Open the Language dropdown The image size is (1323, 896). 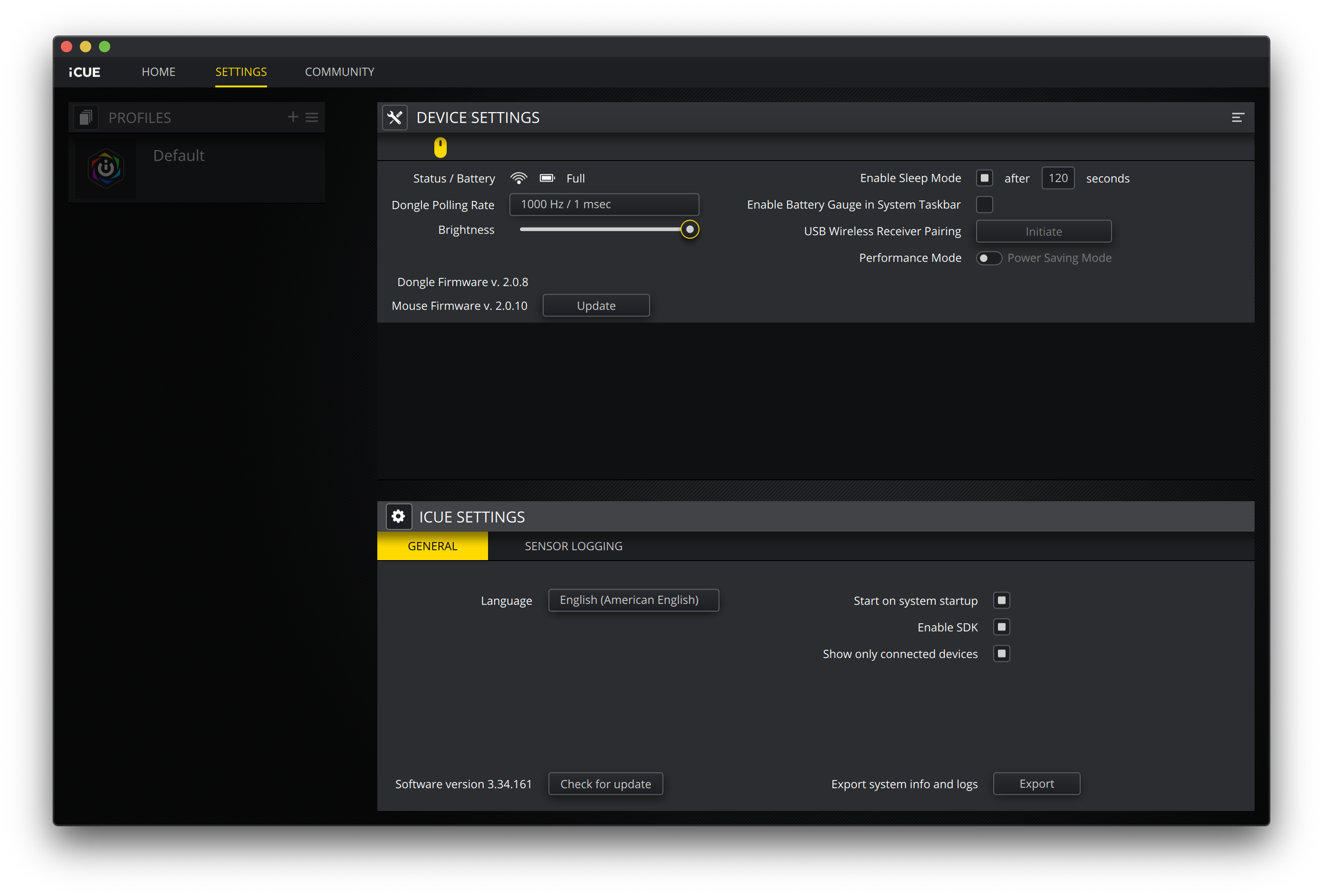coord(633,600)
